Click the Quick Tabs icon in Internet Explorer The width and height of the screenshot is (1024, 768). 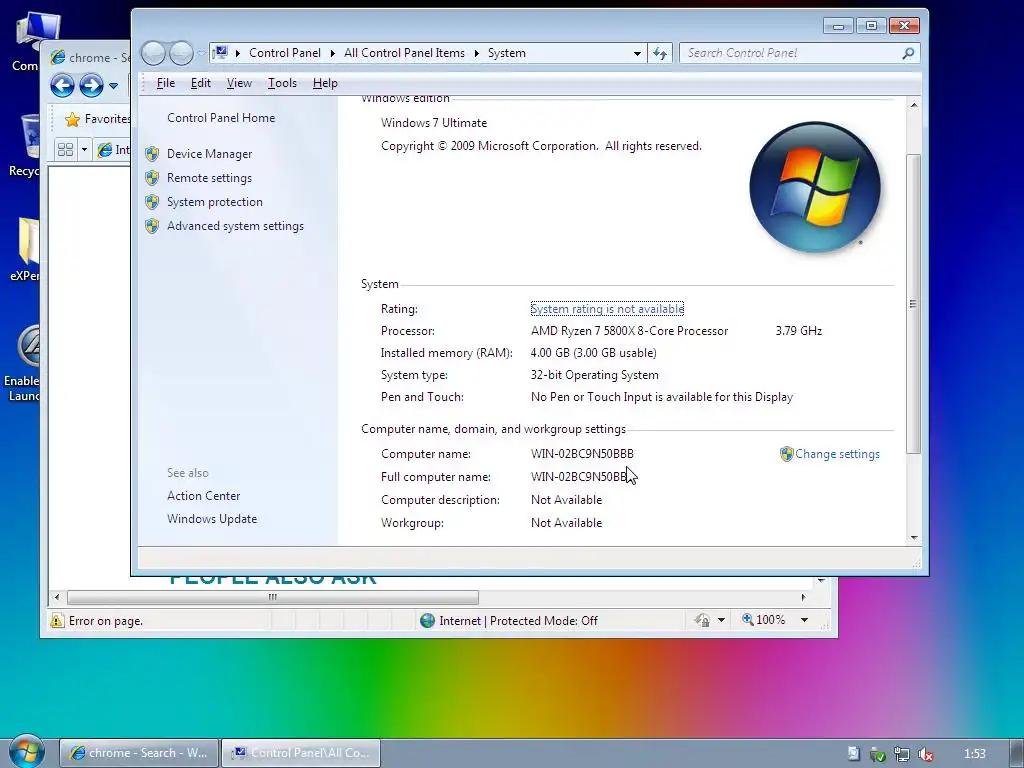pos(65,150)
